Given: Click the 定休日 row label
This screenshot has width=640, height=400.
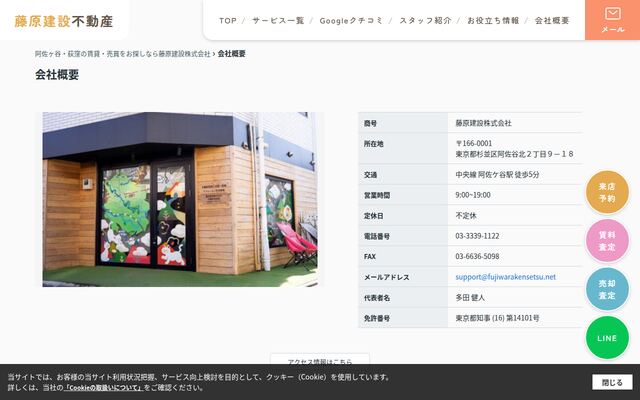Looking at the screenshot, I should coord(373,216).
